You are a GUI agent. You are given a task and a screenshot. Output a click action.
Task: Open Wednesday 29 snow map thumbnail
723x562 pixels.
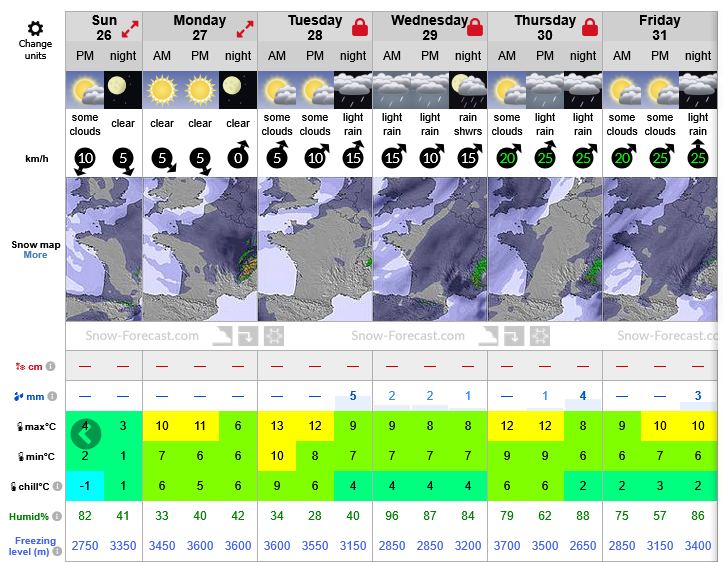click(x=430, y=249)
